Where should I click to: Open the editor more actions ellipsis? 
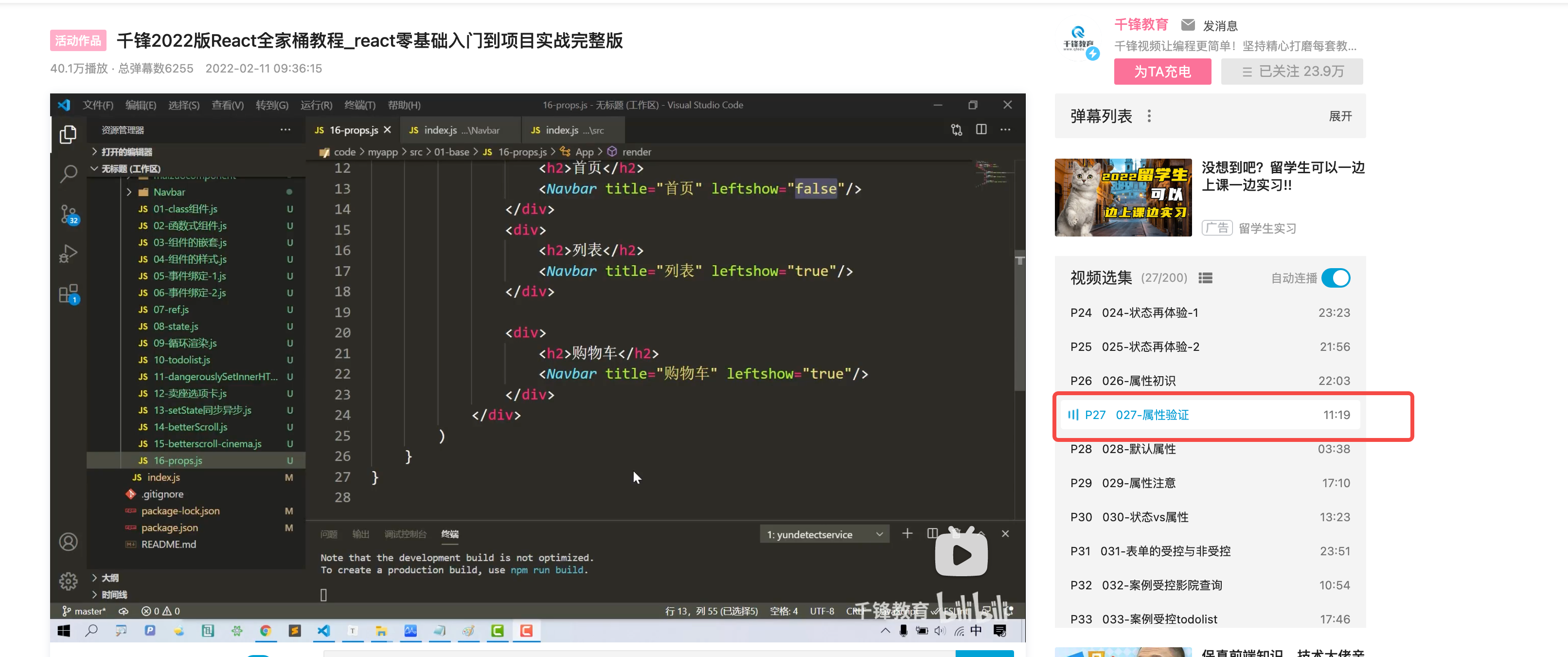1006,129
